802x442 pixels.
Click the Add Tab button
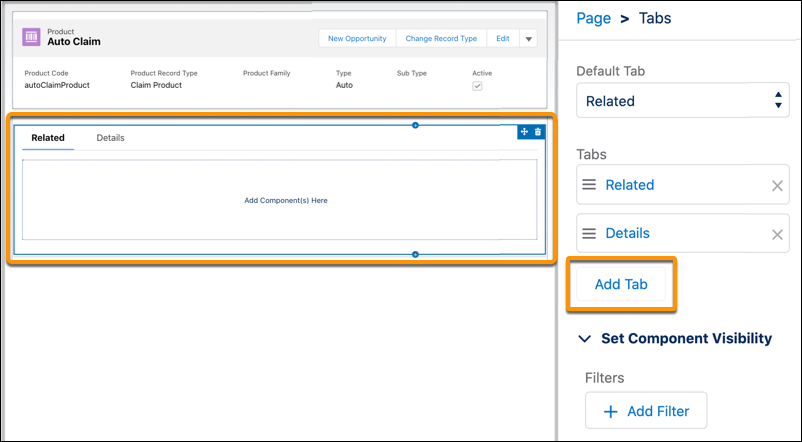point(621,284)
